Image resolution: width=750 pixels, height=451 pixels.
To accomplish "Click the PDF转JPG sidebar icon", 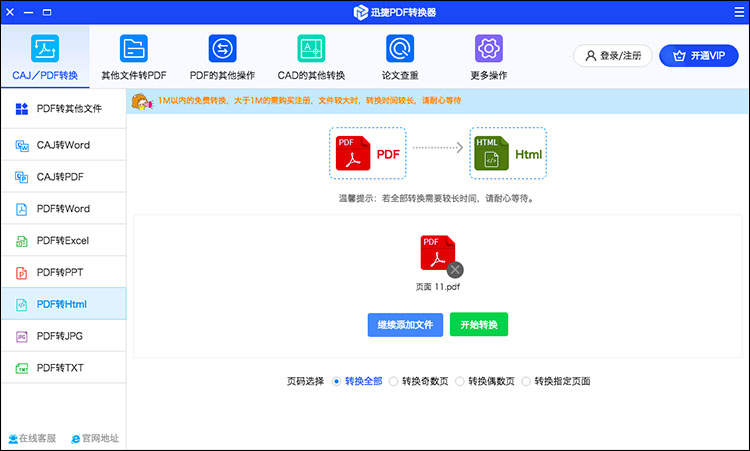I will [x=22, y=337].
